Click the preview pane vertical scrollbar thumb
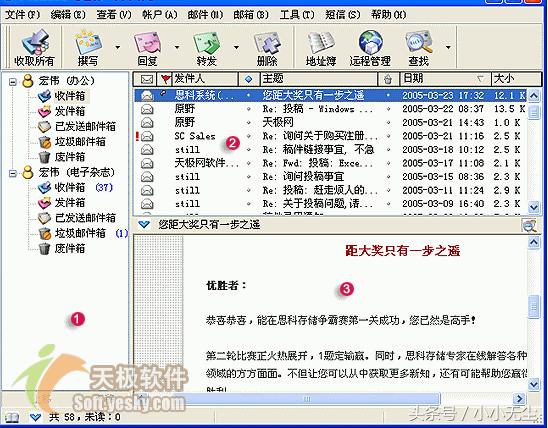548x428 pixels. 534,307
